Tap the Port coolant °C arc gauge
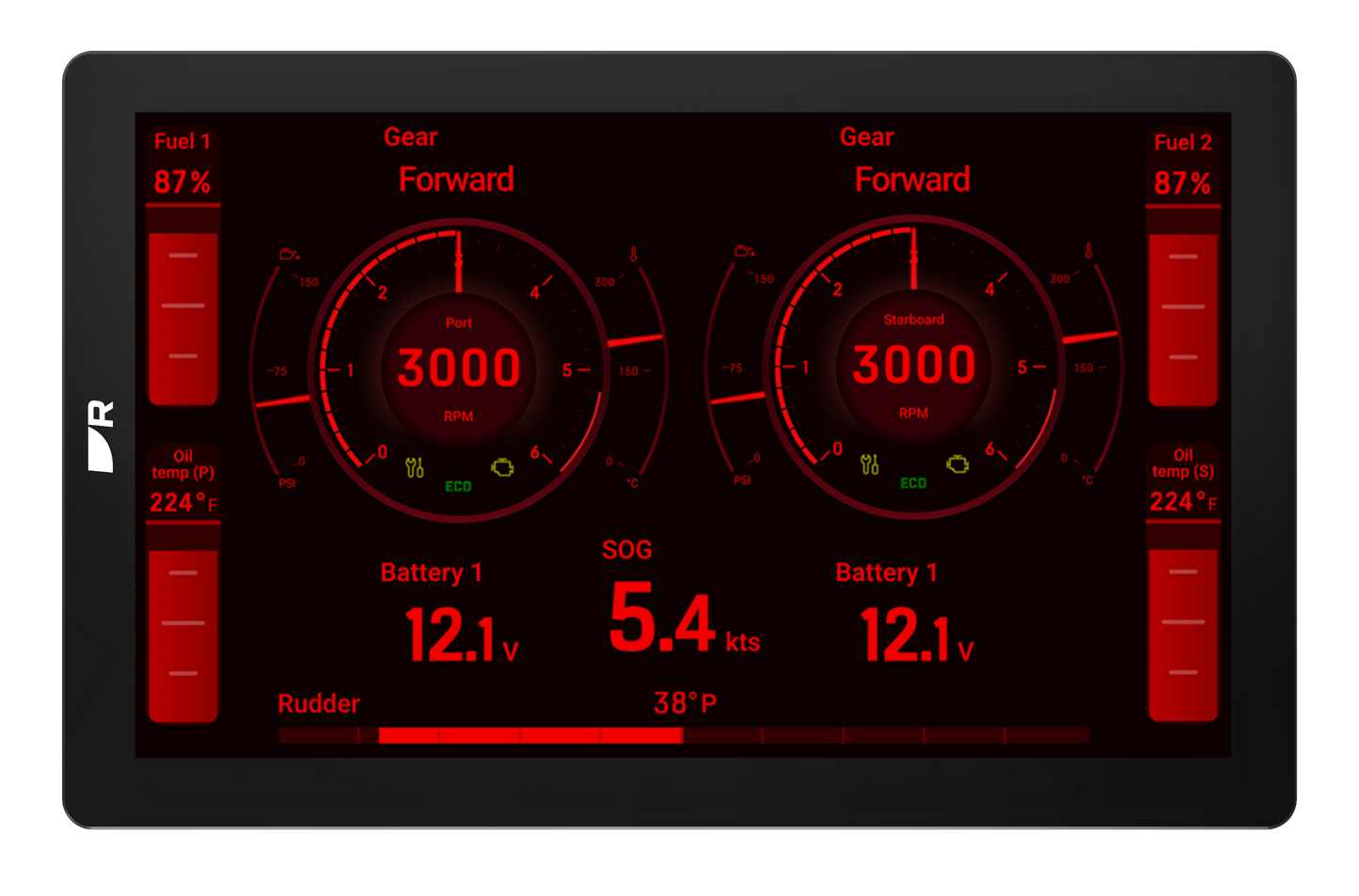The height and width of the screenshot is (896, 1359). pyautogui.click(x=638, y=369)
